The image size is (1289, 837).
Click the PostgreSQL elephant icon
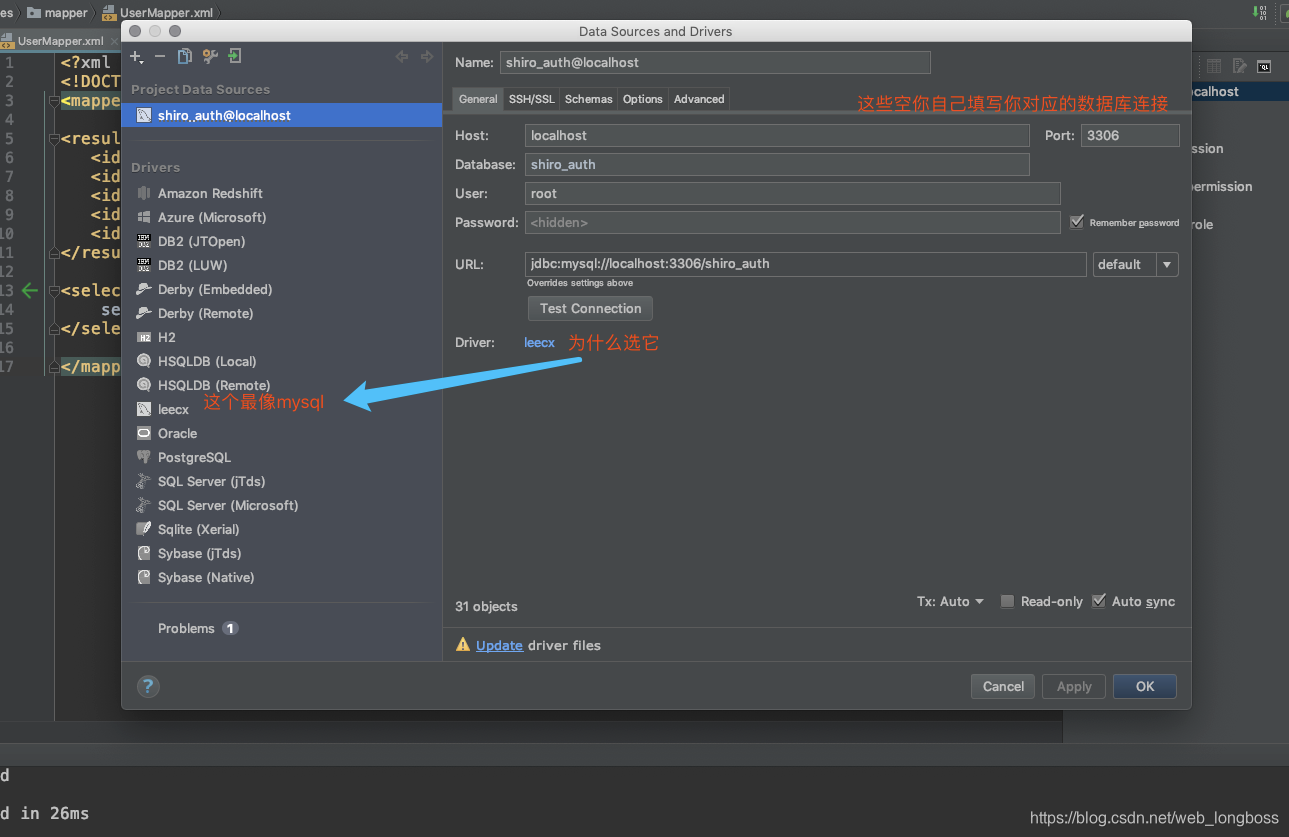pyautogui.click(x=144, y=457)
